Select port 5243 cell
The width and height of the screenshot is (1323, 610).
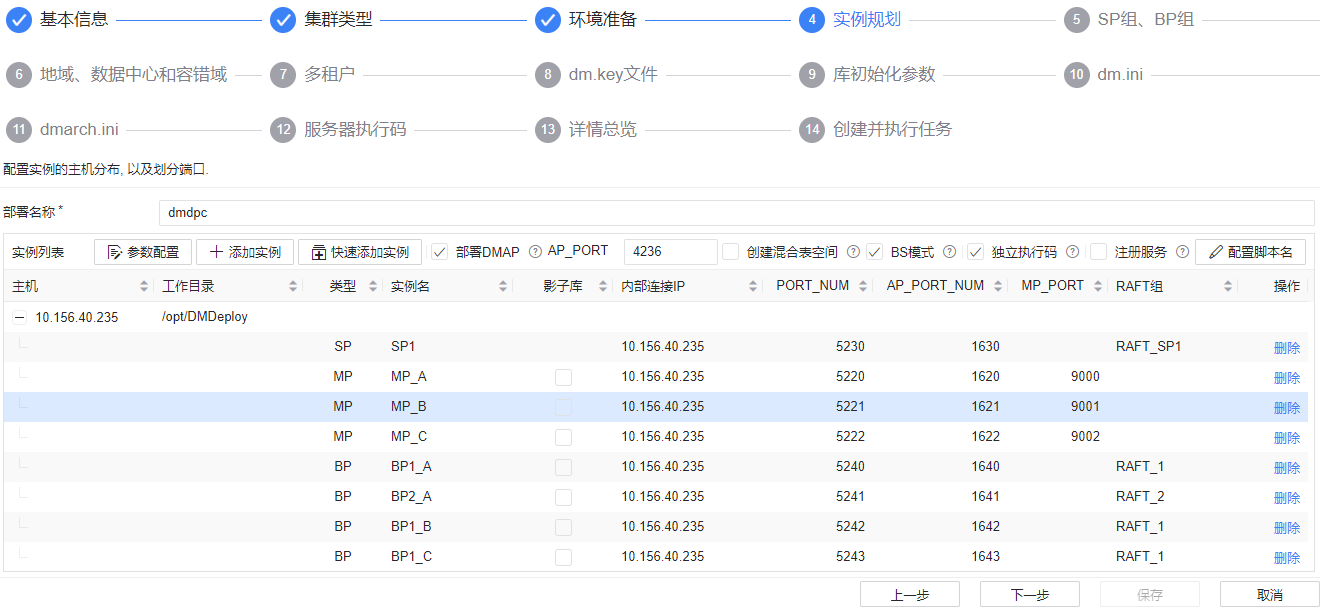850,557
